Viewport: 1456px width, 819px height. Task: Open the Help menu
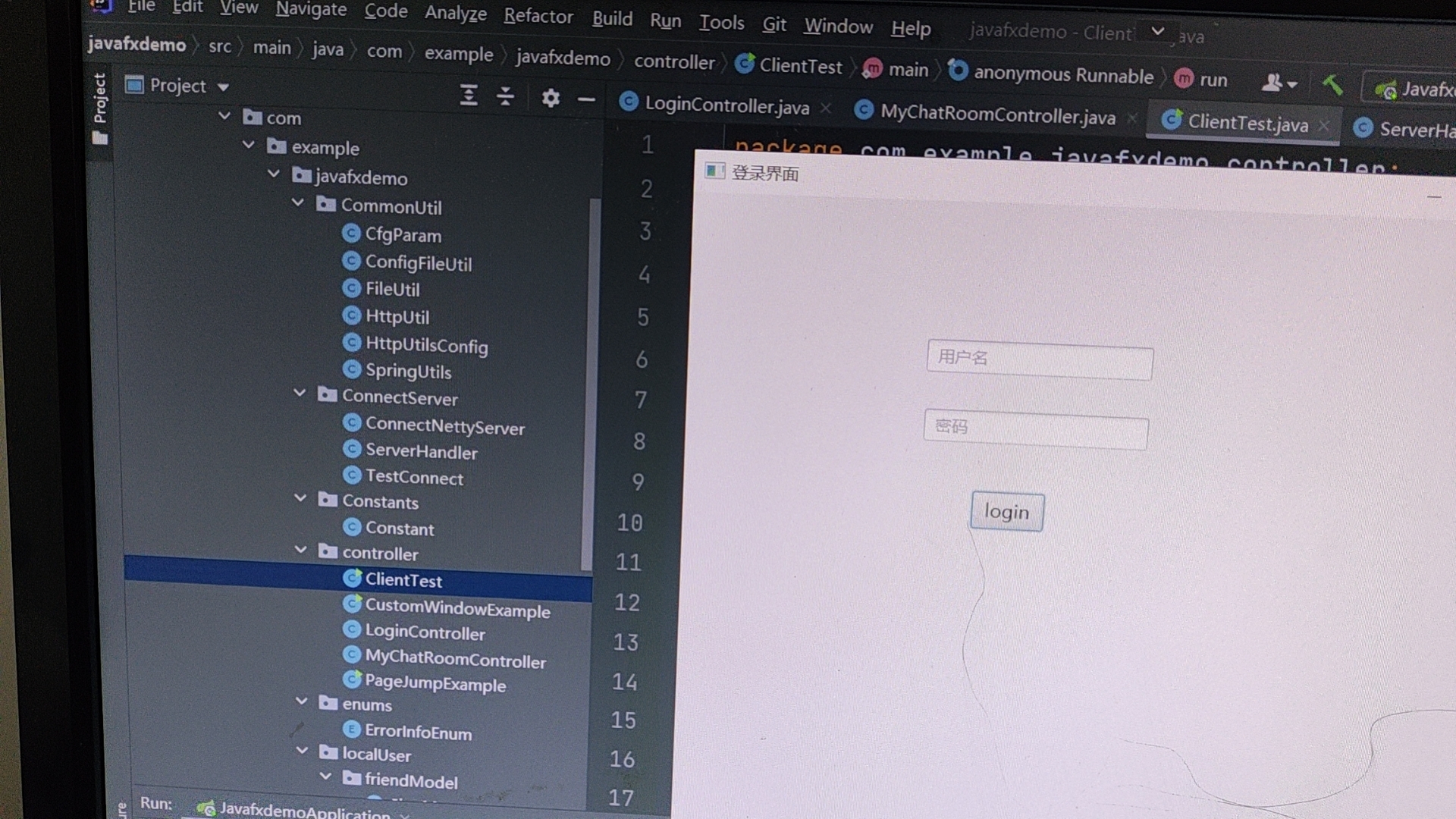pyautogui.click(x=910, y=29)
